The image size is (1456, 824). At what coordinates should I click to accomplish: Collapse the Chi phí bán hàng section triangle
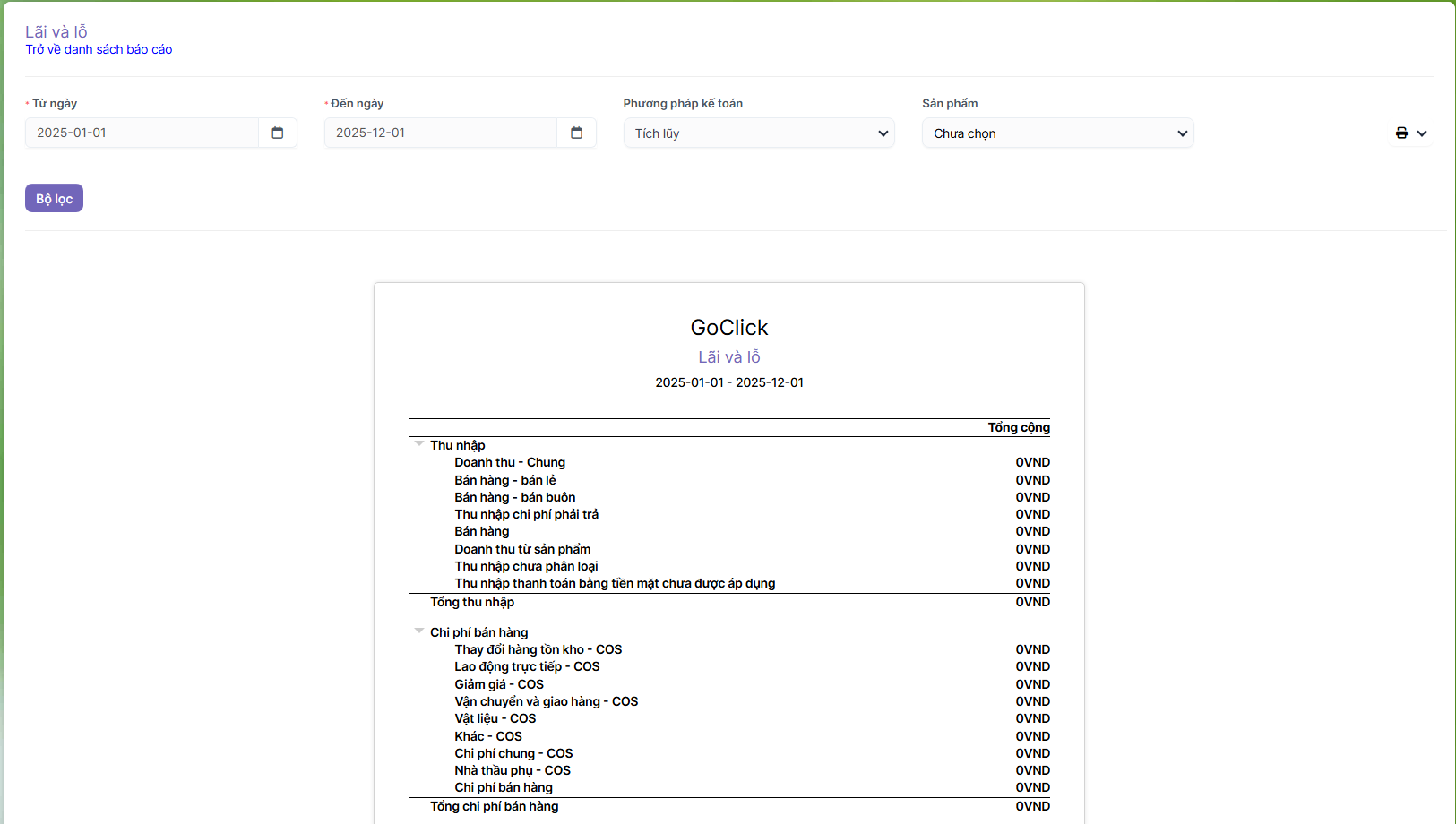pyautogui.click(x=418, y=631)
